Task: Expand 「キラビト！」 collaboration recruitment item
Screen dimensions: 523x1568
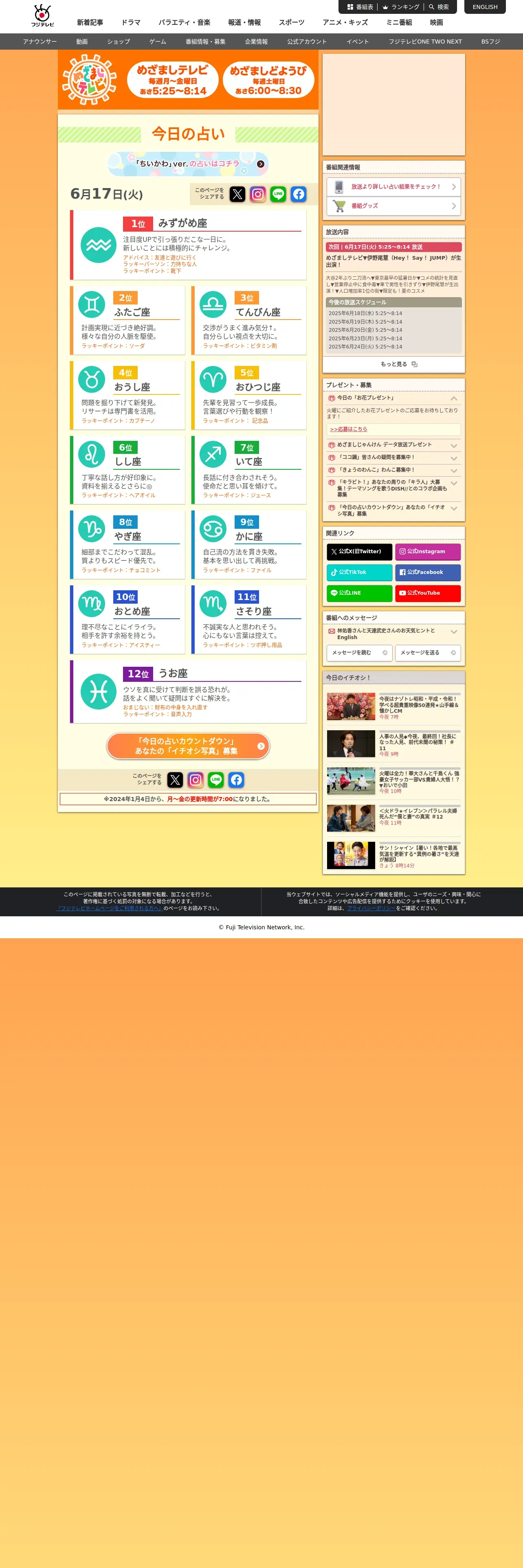Action: click(x=454, y=483)
